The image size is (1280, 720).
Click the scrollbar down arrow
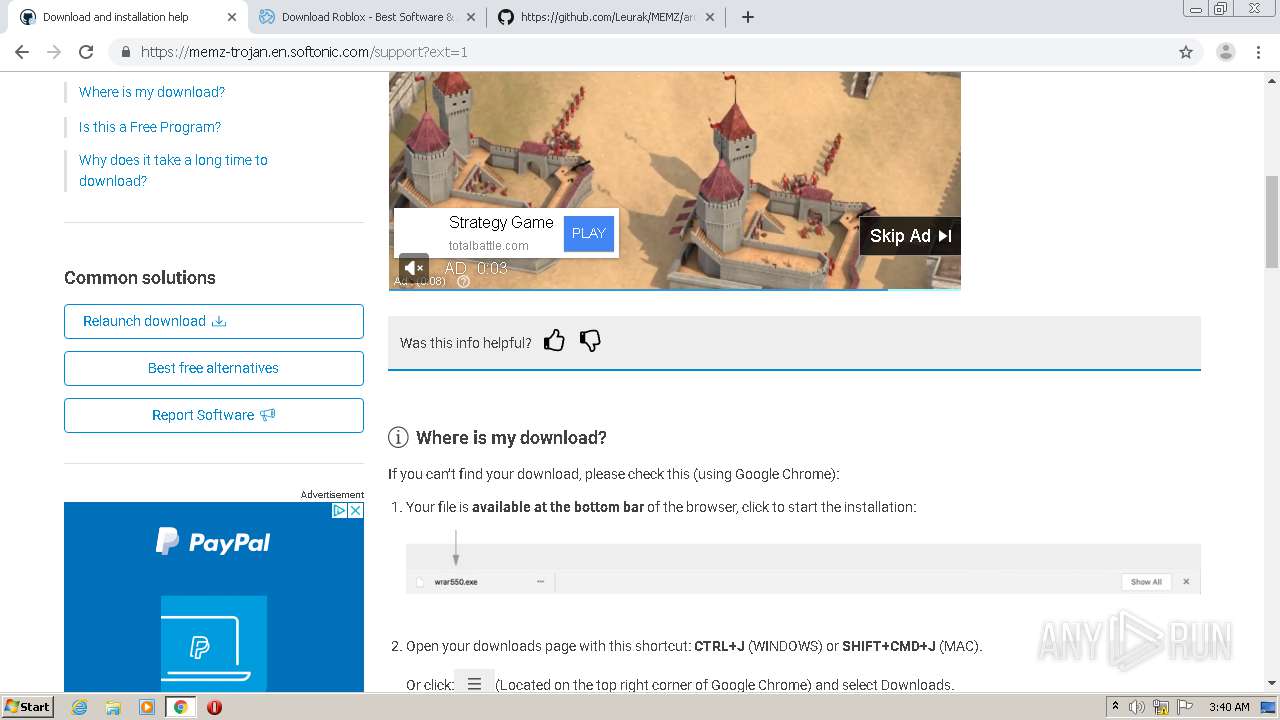(x=1271, y=683)
